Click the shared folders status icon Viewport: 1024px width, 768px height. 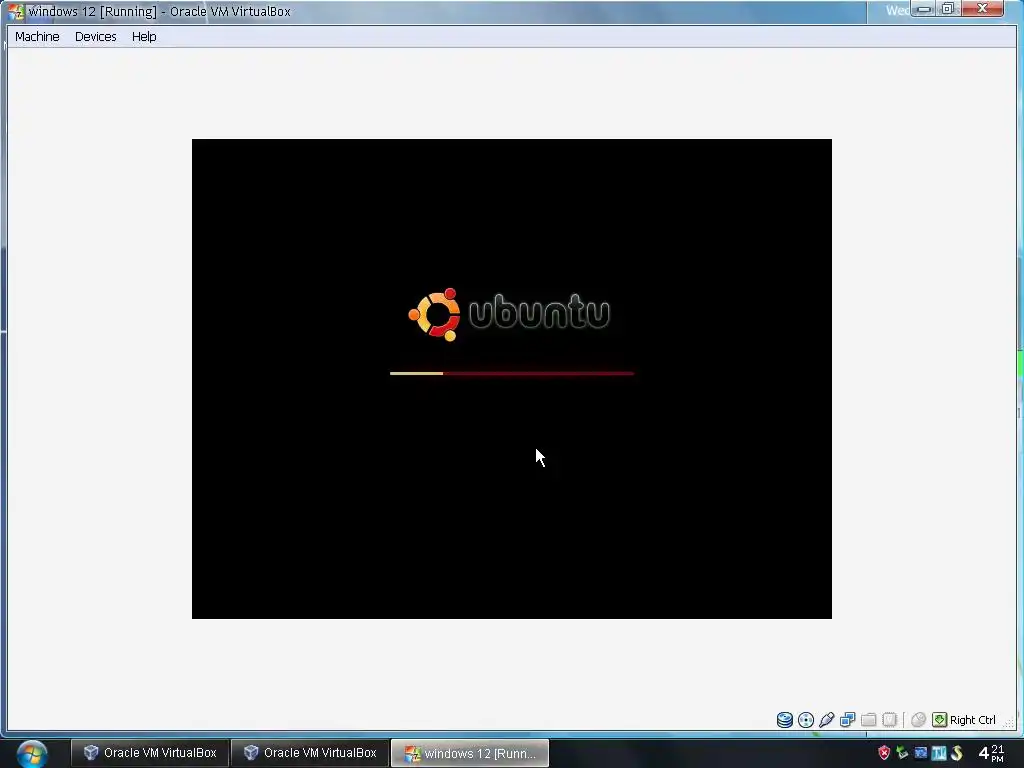point(869,720)
